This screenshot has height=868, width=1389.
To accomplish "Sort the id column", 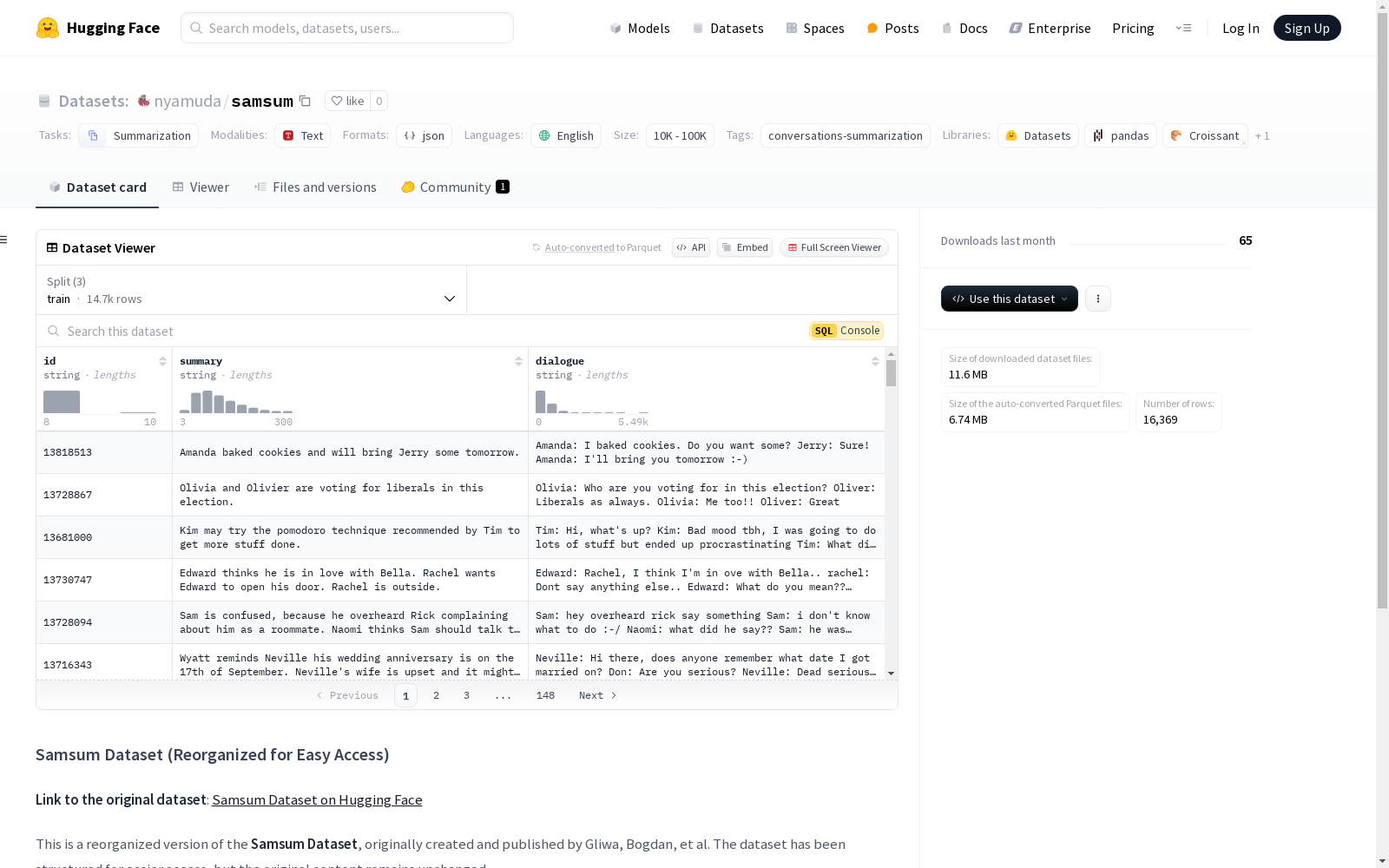I will click(162, 361).
